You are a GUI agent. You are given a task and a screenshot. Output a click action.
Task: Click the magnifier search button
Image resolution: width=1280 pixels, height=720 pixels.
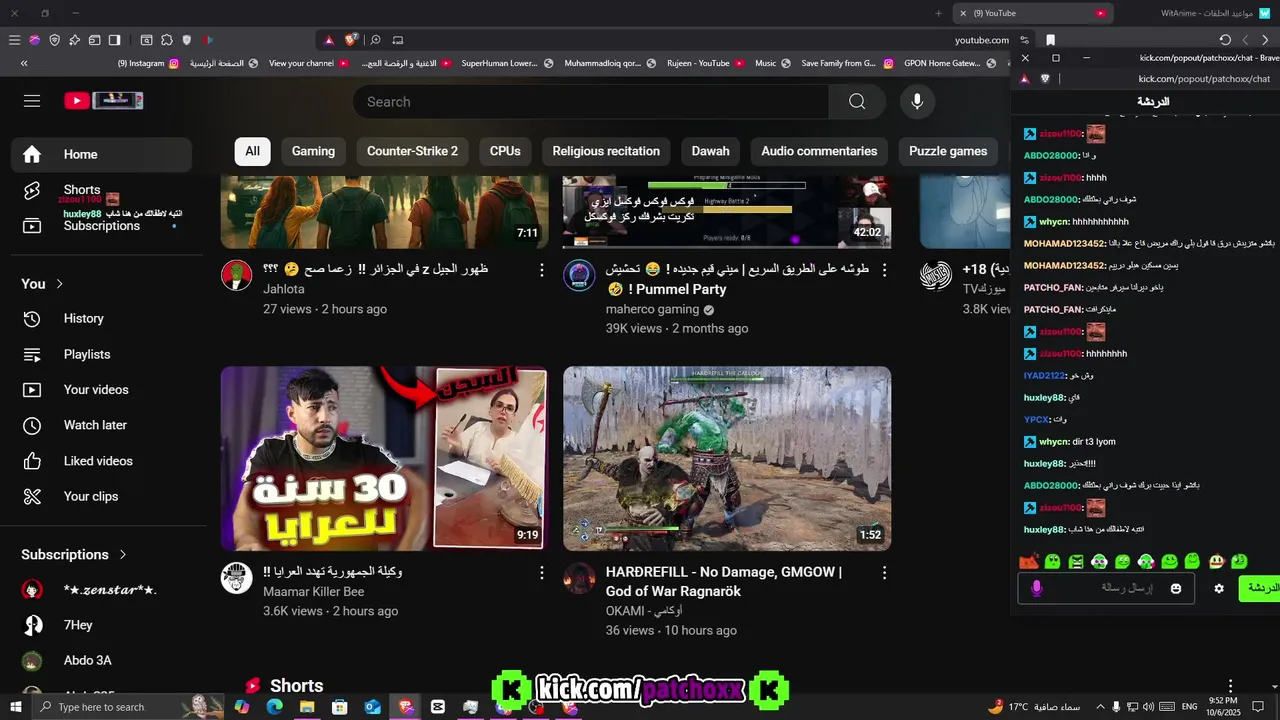[857, 101]
